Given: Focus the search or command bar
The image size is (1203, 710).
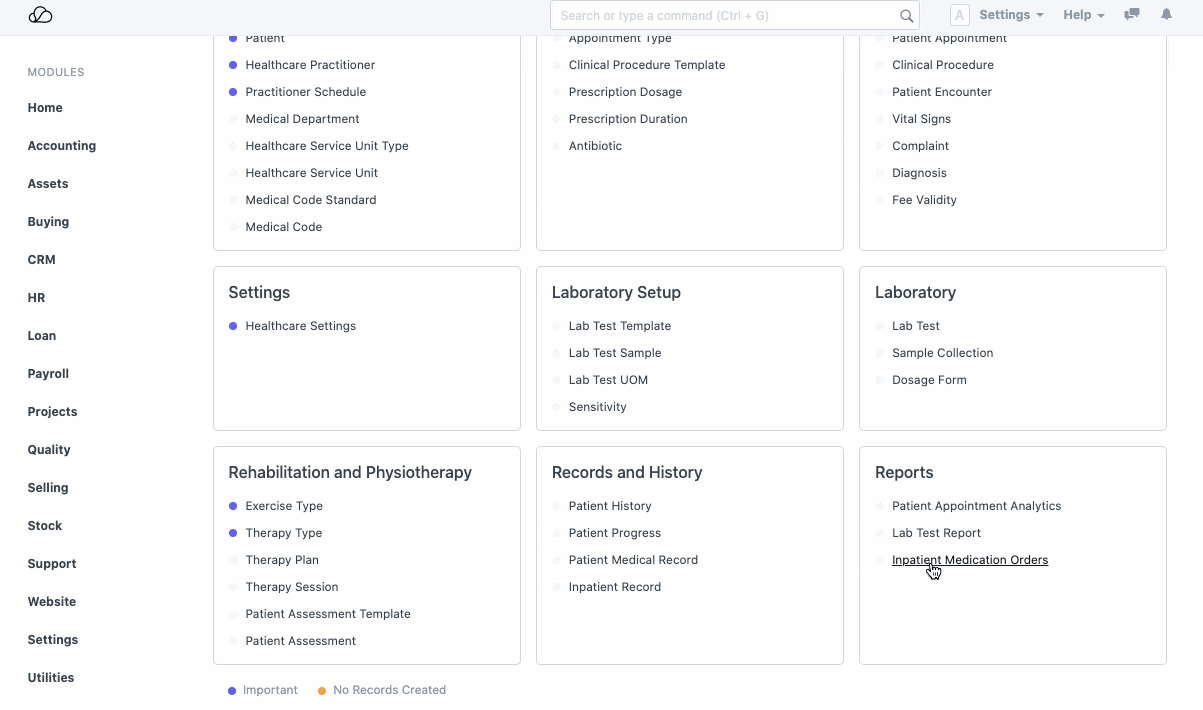Looking at the screenshot, I should [x=725, y=16].
